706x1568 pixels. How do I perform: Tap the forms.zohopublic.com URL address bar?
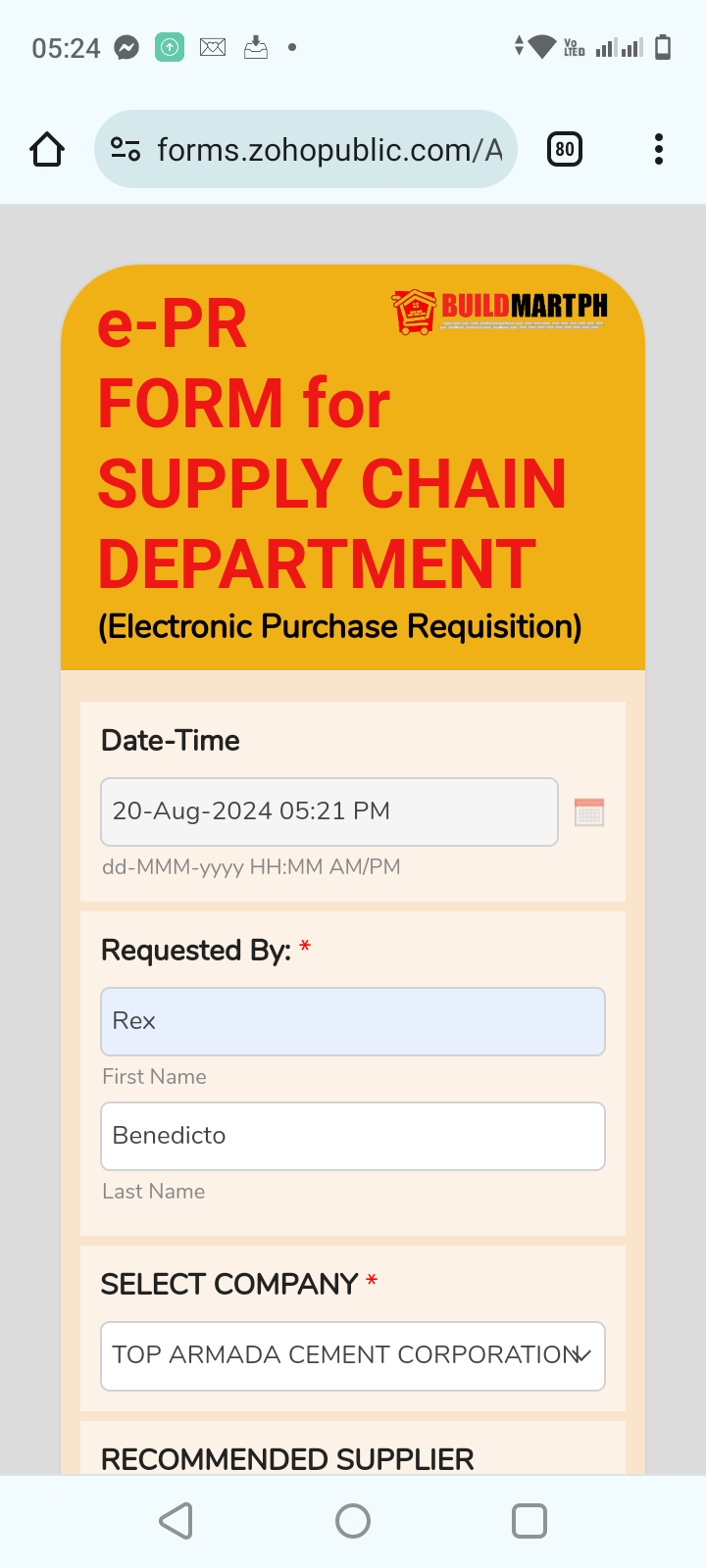coord(328,150)
